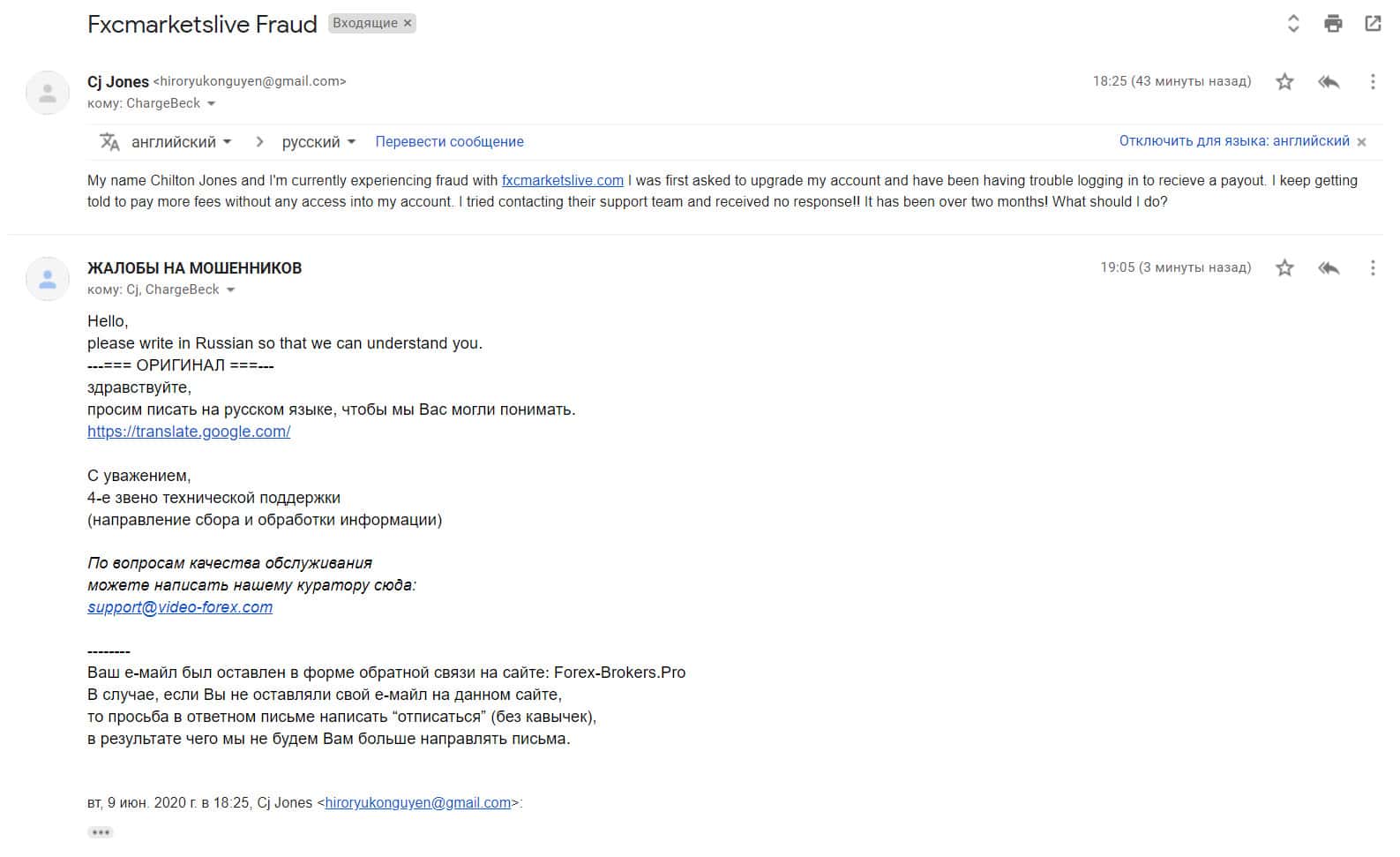Viewport: 1400px width, 857px height.
Task: Open conversation in a new window
Action: point(1373,24)
